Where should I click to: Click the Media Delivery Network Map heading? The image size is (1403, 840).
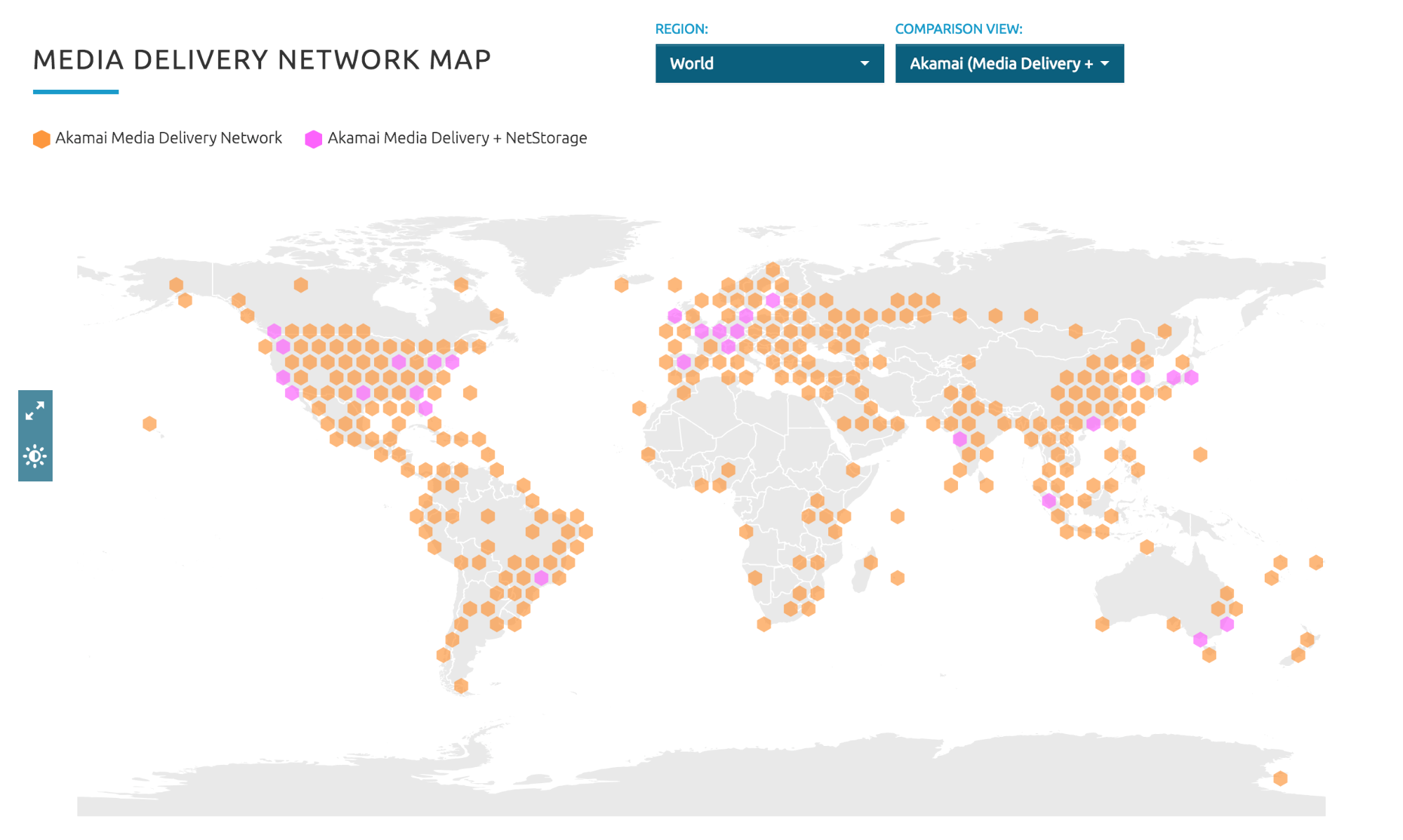262,60
